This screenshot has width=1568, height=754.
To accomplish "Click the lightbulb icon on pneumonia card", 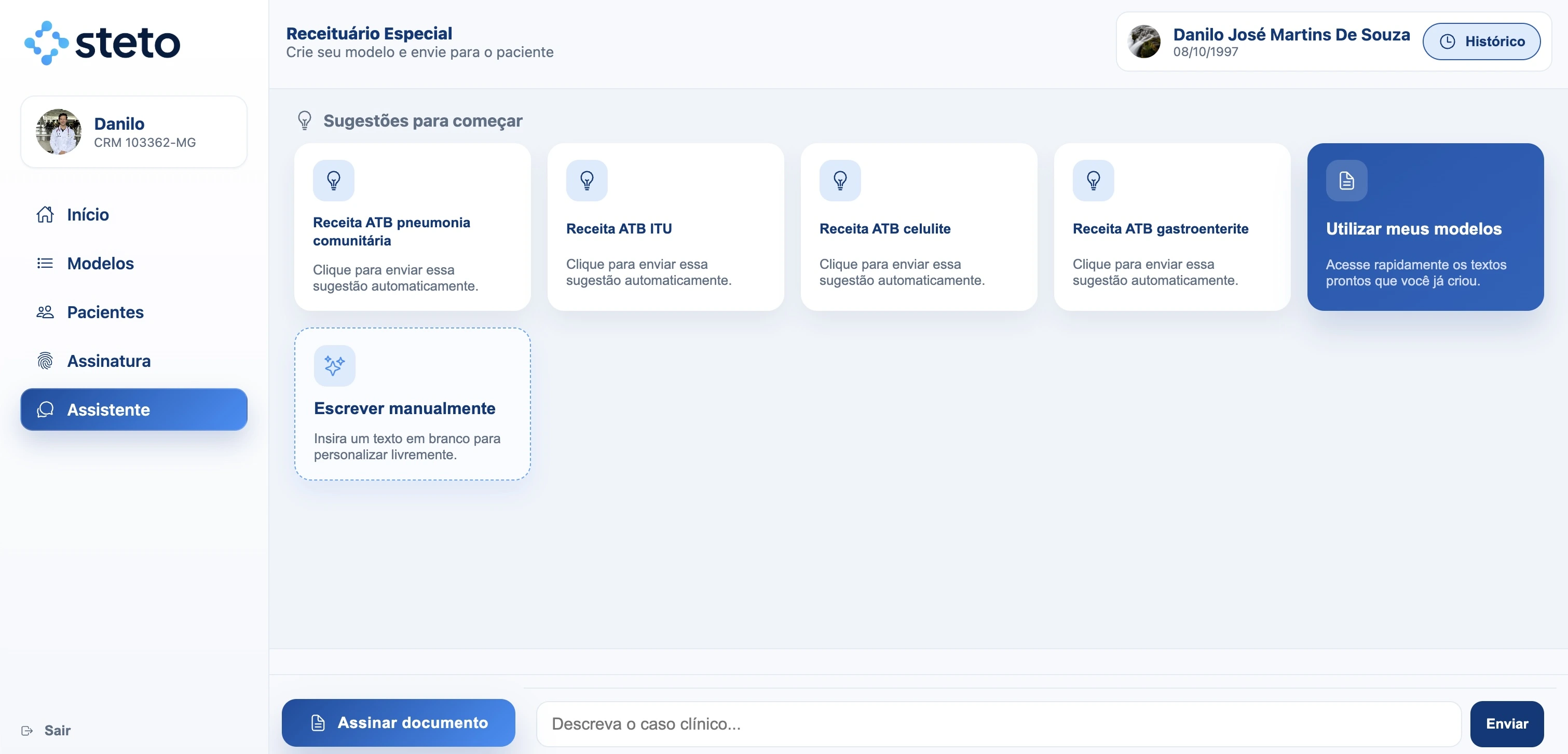I will (334, 180).
